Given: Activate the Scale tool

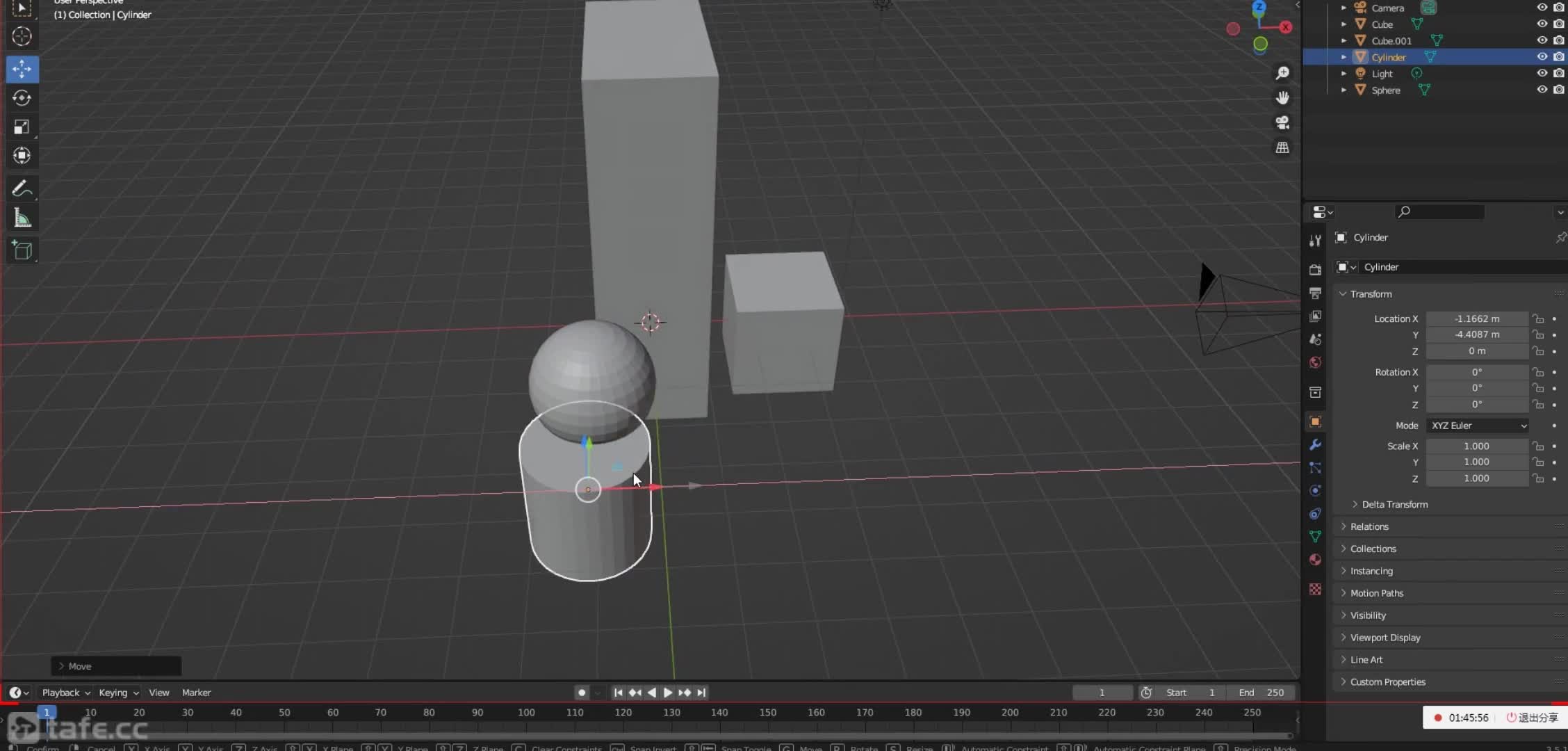Looking at the screenshot, I should [22, 127].
